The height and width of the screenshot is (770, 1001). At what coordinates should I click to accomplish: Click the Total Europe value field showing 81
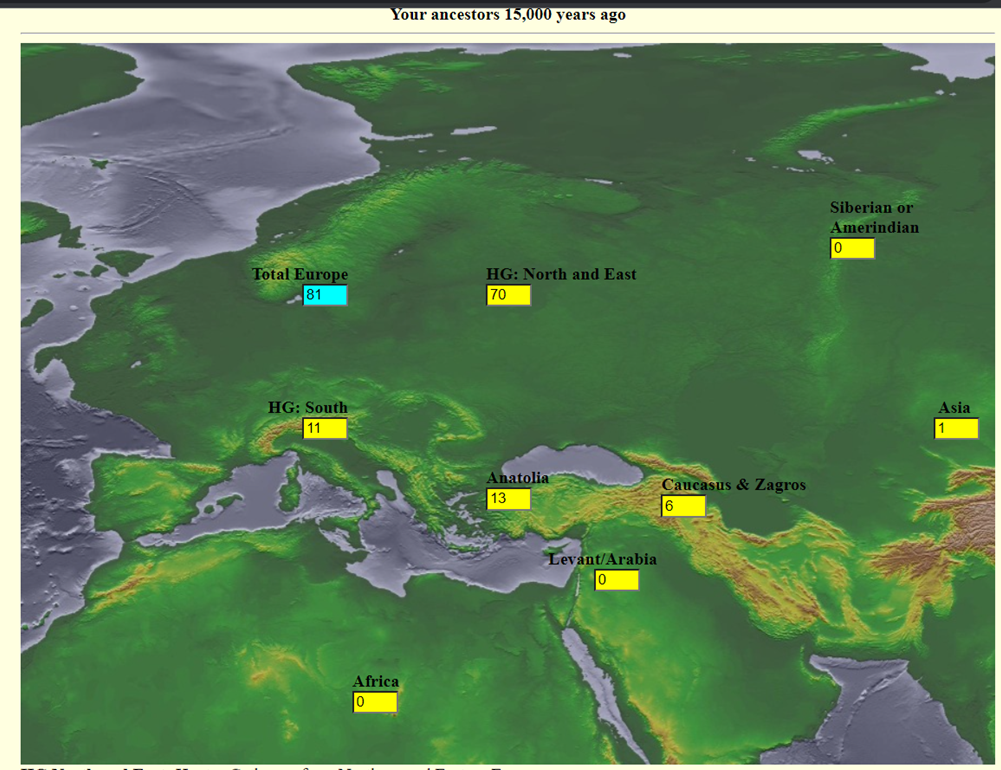pyautogui.click(x=324, y=295)
